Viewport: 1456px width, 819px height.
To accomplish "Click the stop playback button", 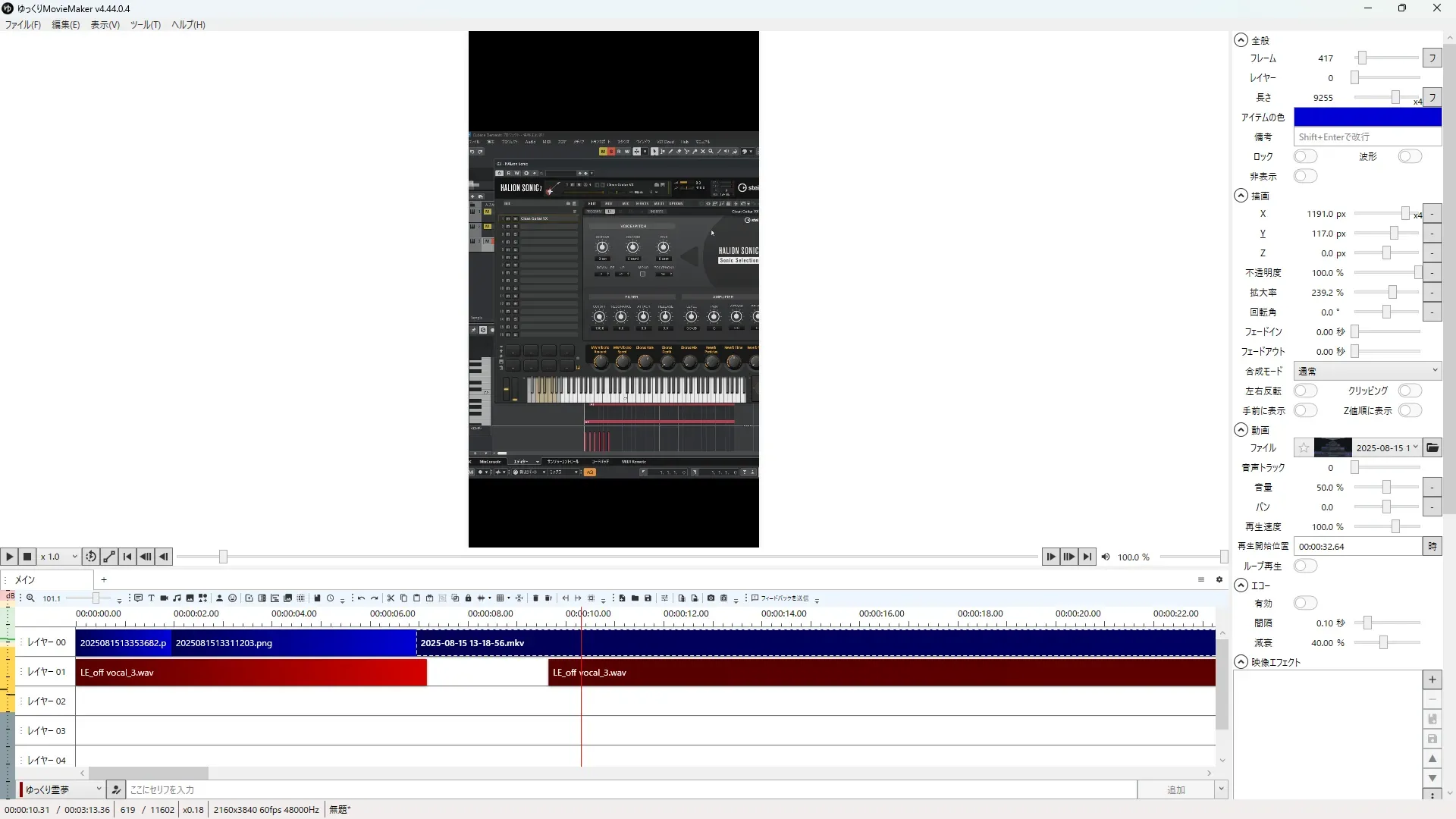I will pos(27,557).
